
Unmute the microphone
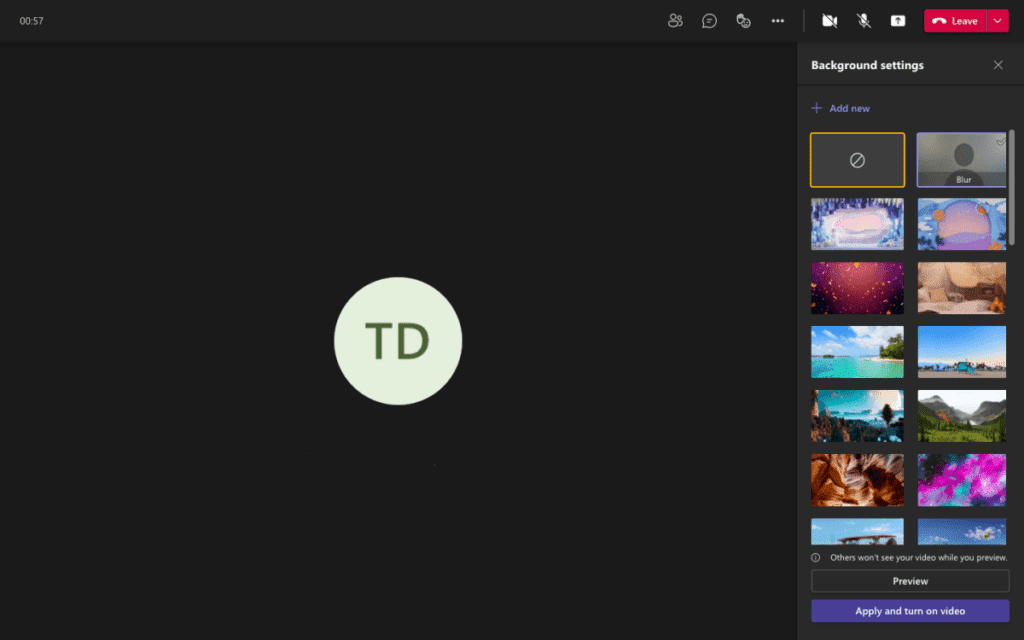pos(864,21)
